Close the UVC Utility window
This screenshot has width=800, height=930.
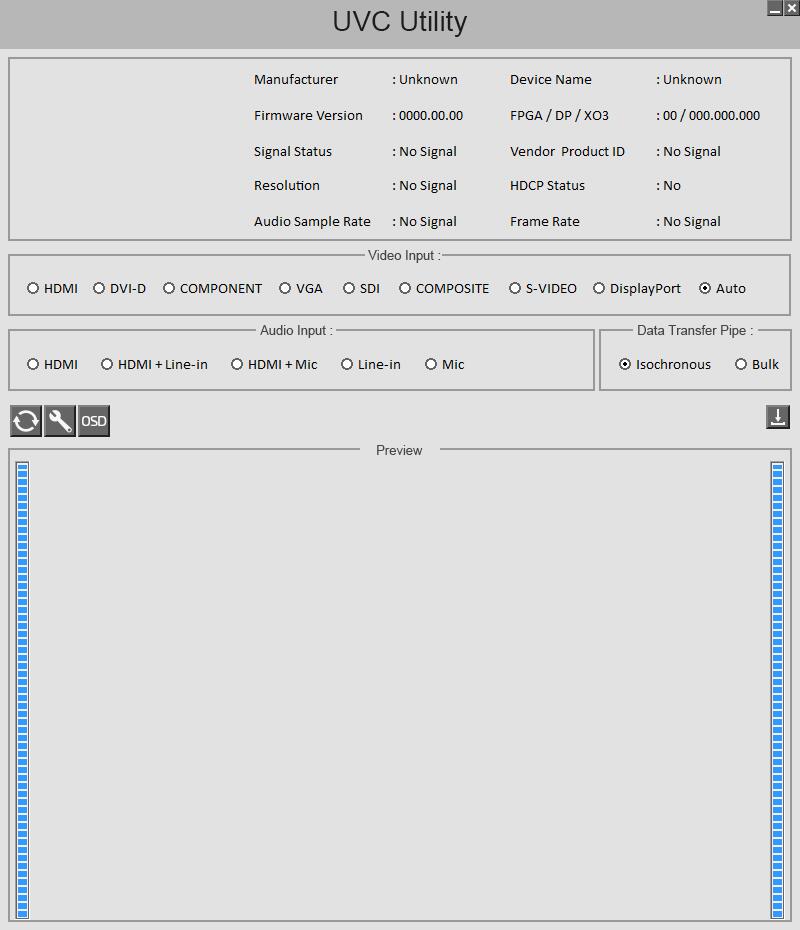pos(792,8)
